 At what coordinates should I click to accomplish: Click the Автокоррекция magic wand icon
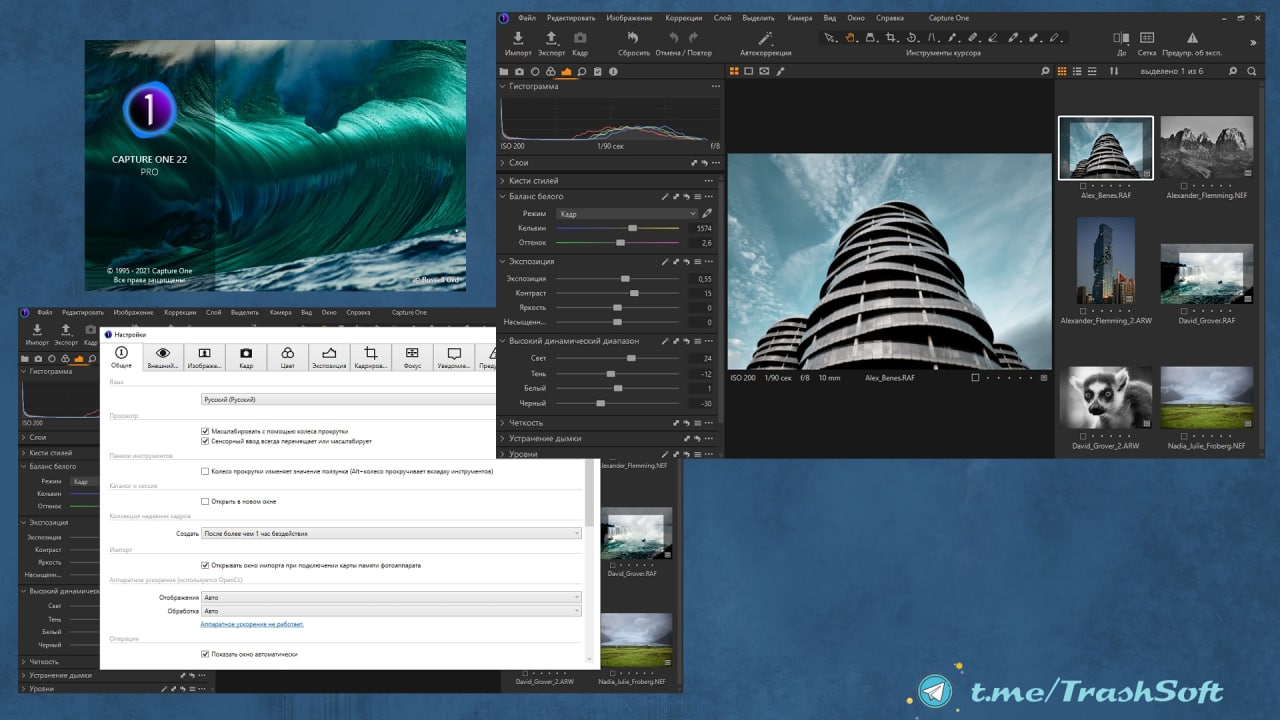click(765, 38)
